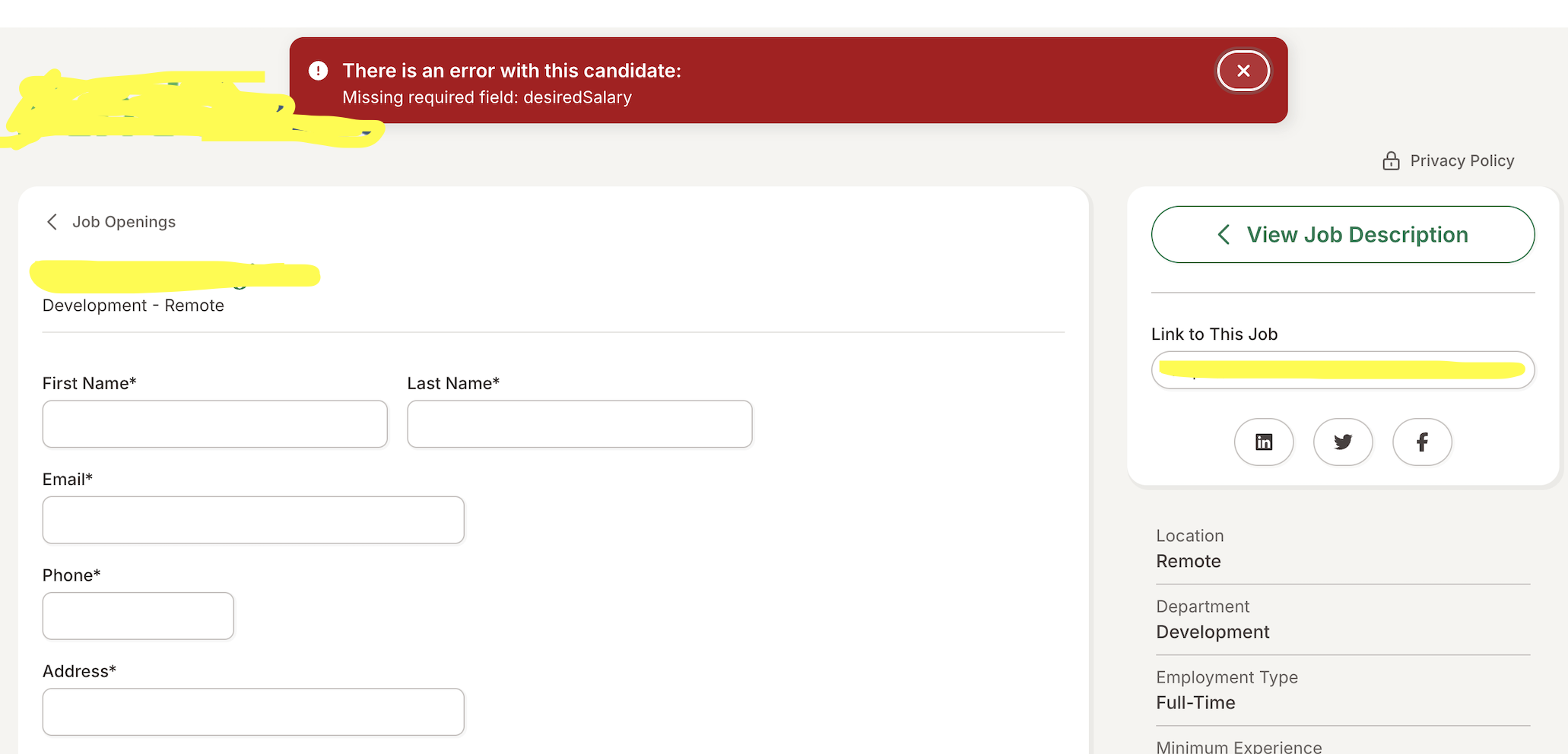The image size is (1568, 754).
Task: Click the error alert exclamation icon
Action: coord(318,71)
